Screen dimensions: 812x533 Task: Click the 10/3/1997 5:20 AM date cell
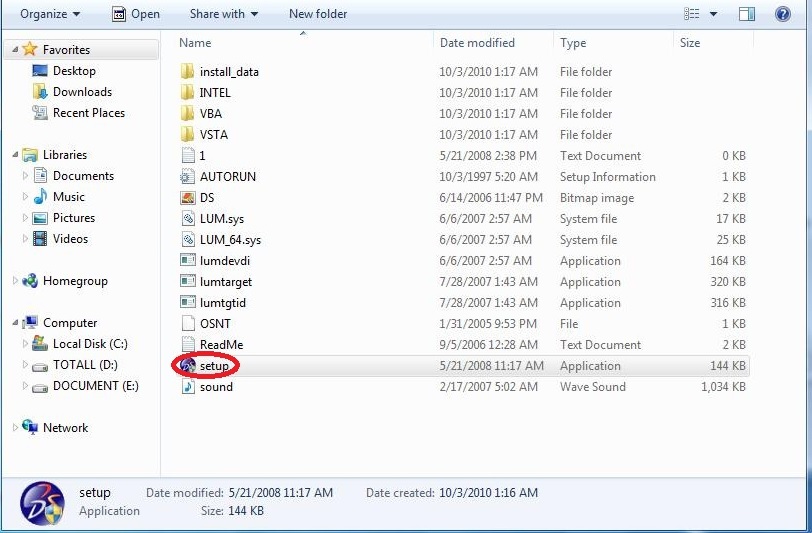(x=488, y=177)
